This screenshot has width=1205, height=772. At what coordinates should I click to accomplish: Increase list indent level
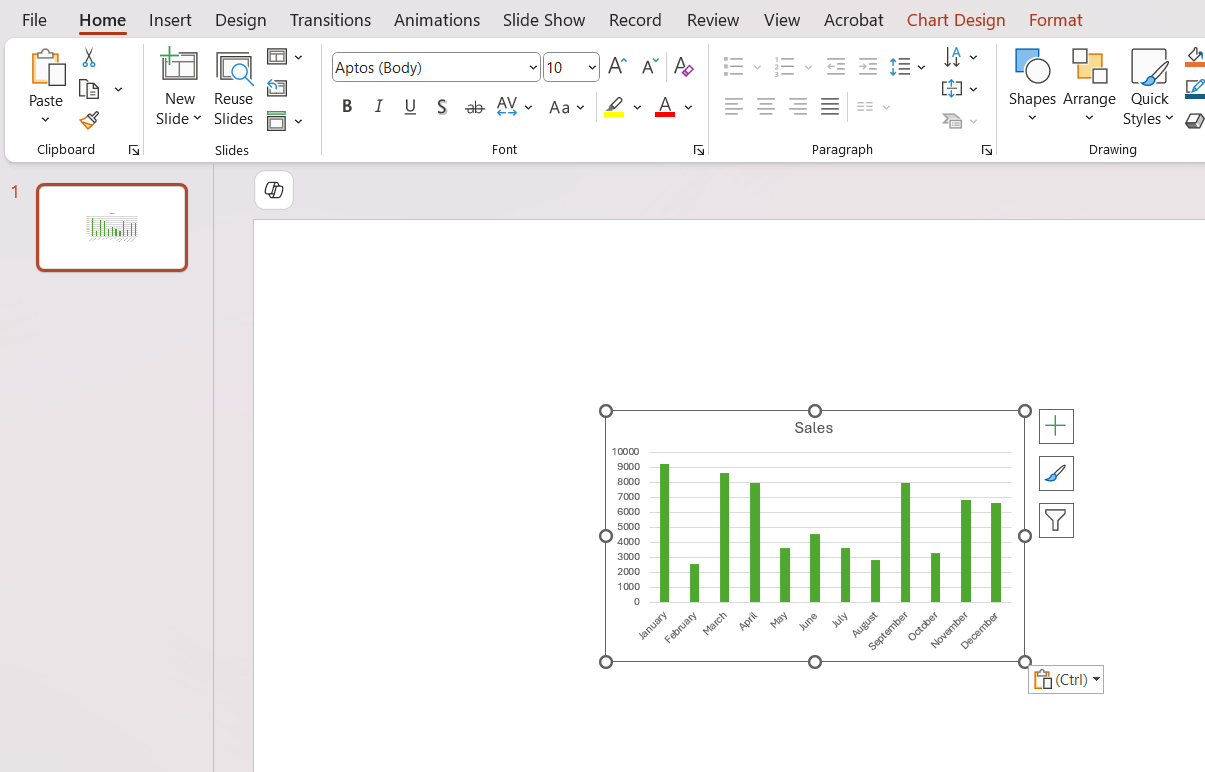pyautogui.click(x=868, y=67)
